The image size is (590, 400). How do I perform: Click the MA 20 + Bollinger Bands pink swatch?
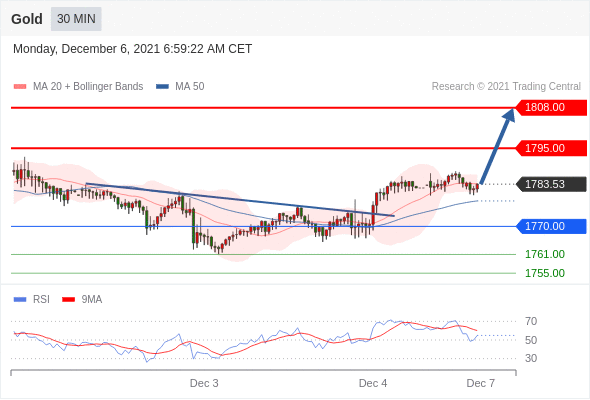click(20, 87)
